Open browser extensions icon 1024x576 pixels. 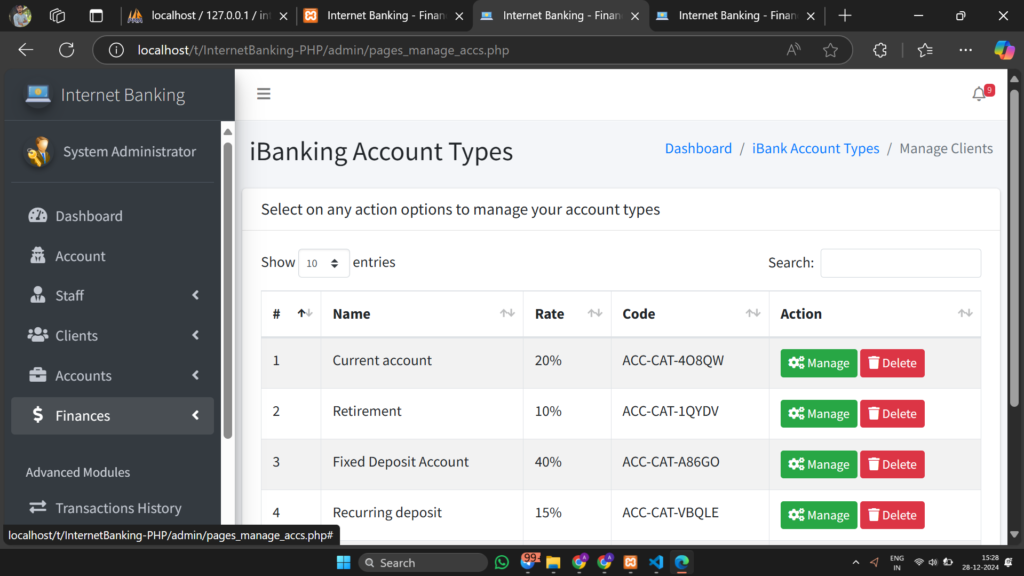point(880,50)
